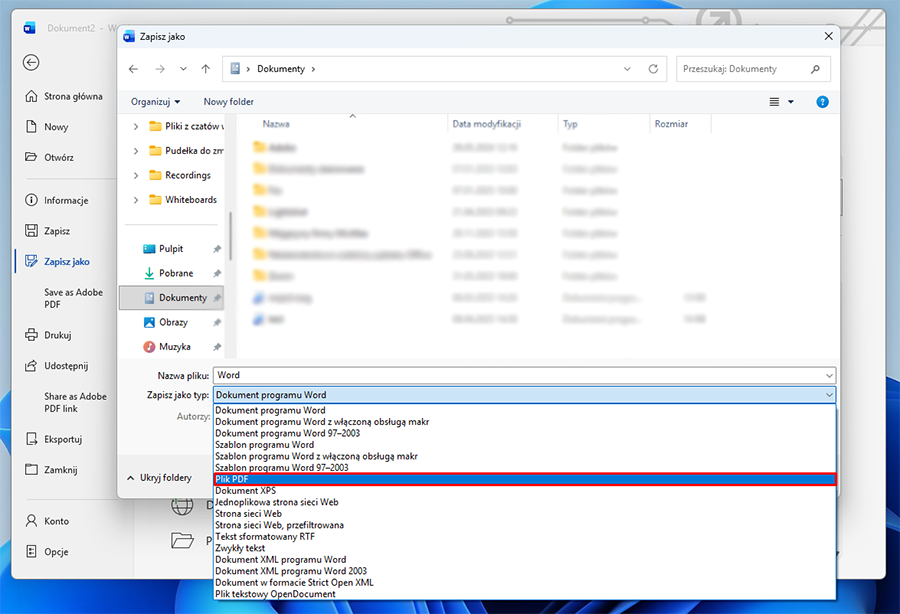This screenshot has width=900, height=614.
Task: Select the Whiteboards folder in tree
Action: [x=191, y=200]
